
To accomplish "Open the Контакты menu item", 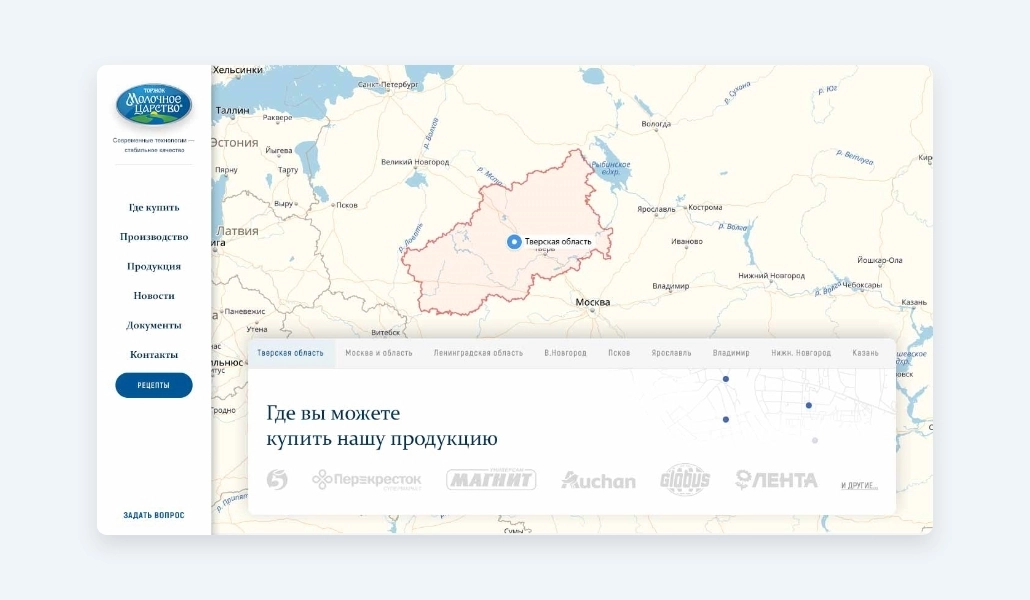I will (154, 355).
